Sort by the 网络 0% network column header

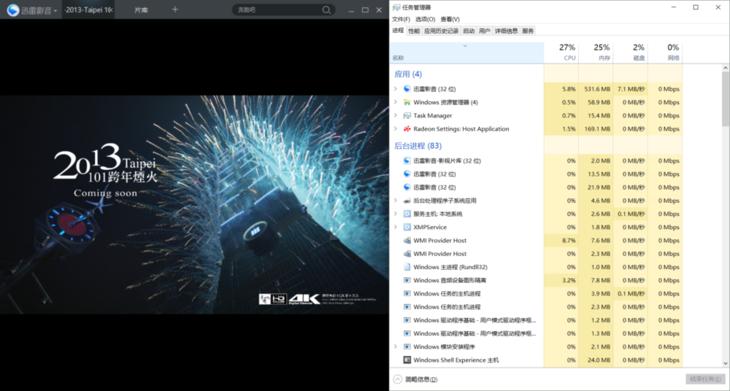coord(665,53)
